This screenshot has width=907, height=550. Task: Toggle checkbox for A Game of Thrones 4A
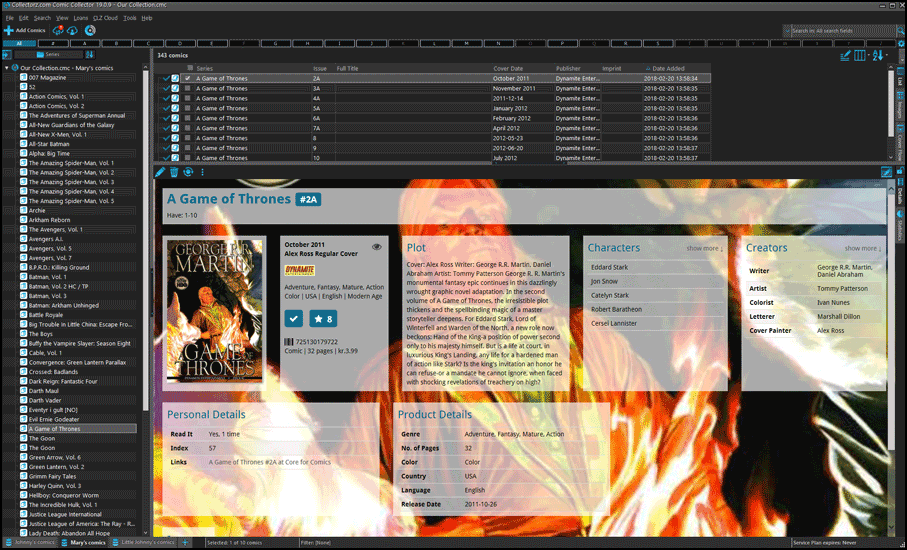coord(187,98)
